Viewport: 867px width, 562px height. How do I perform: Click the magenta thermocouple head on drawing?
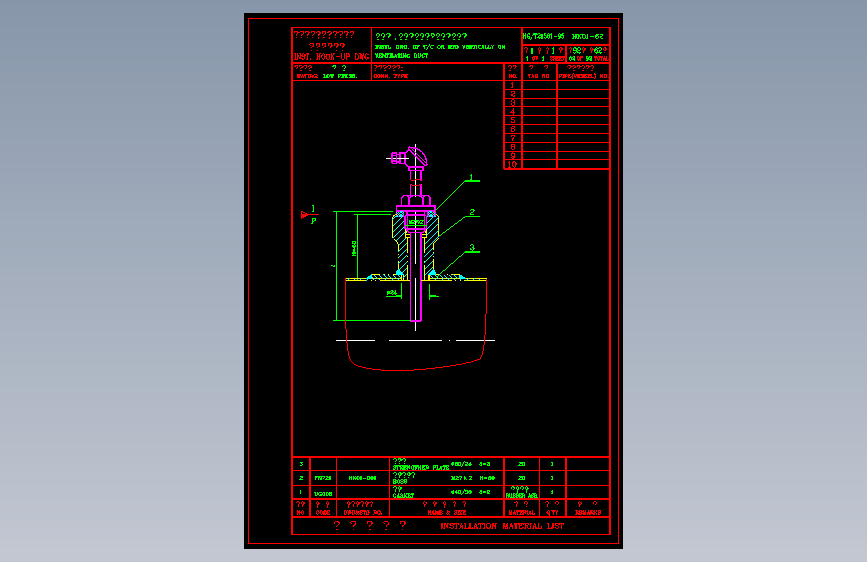pyautogui.click(x=410, y=157)
